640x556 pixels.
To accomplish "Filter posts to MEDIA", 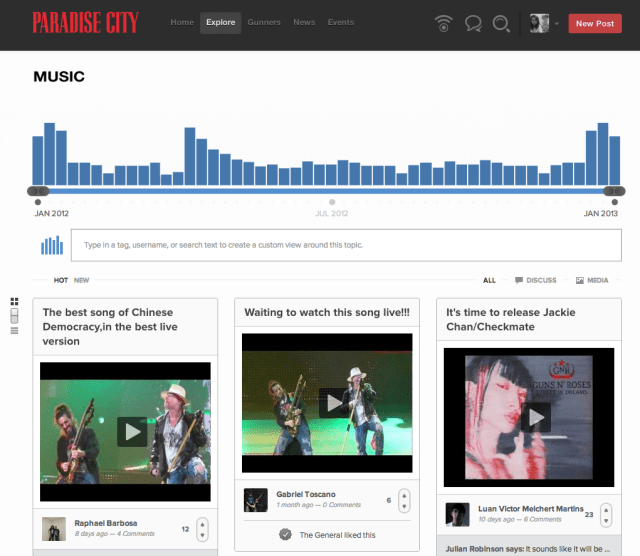I will point(598,280).
